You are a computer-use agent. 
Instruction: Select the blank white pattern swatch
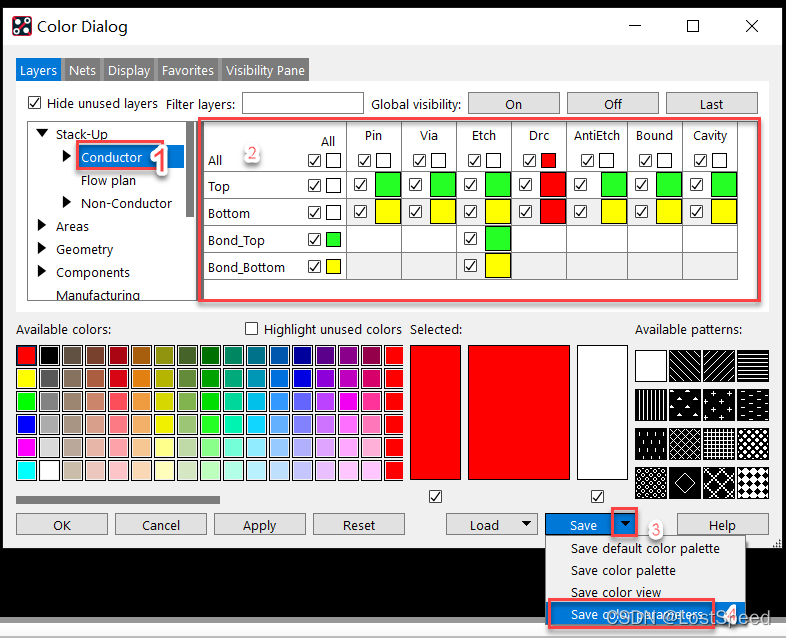pyautogui.click(x=650, y=365)
